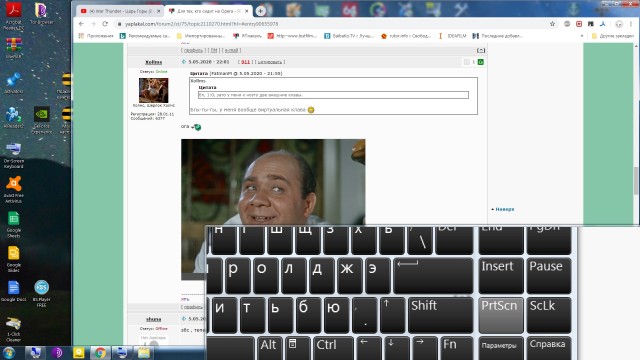
Task: Open Avast Free Antivirus desktop icon
Action: click(13, 189)
